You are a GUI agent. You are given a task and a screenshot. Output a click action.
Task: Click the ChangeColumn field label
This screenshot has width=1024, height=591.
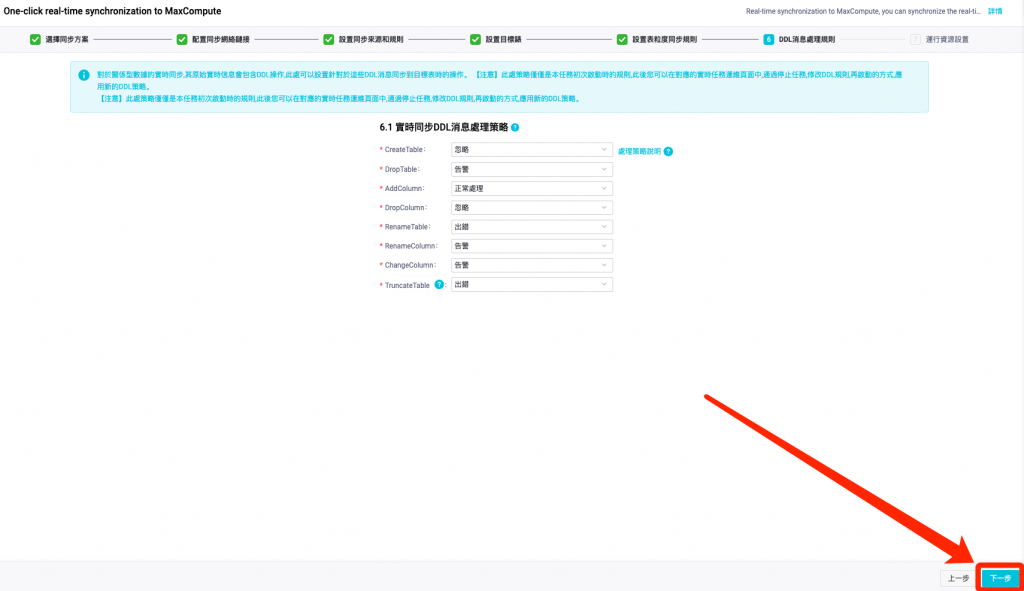pos(410,265)
